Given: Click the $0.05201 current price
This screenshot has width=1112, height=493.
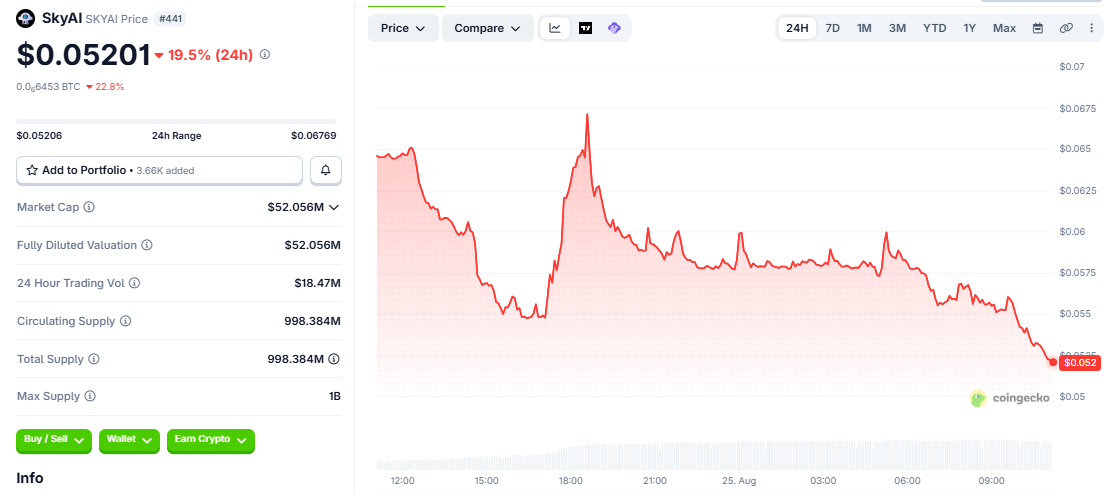Looking at the screenshot, I should point(84,55).
